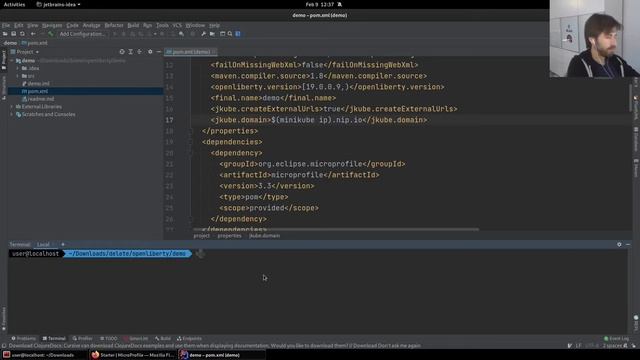The width and height of the screenshot is (640, 360).
Task: Open the Edit menu
Action: 19,25
